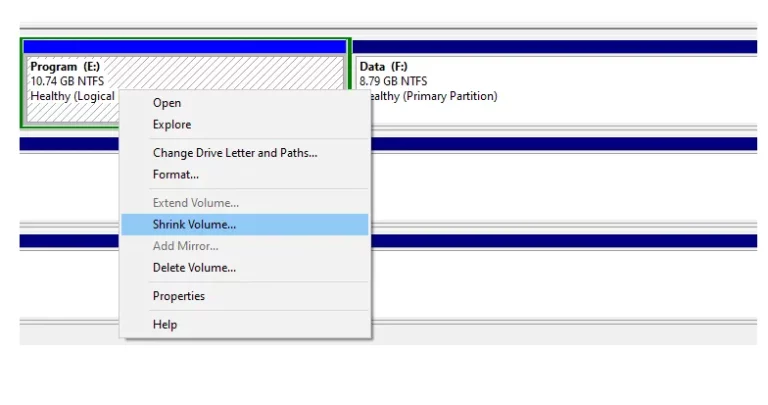Click Help in the context menu

[244, 324]
